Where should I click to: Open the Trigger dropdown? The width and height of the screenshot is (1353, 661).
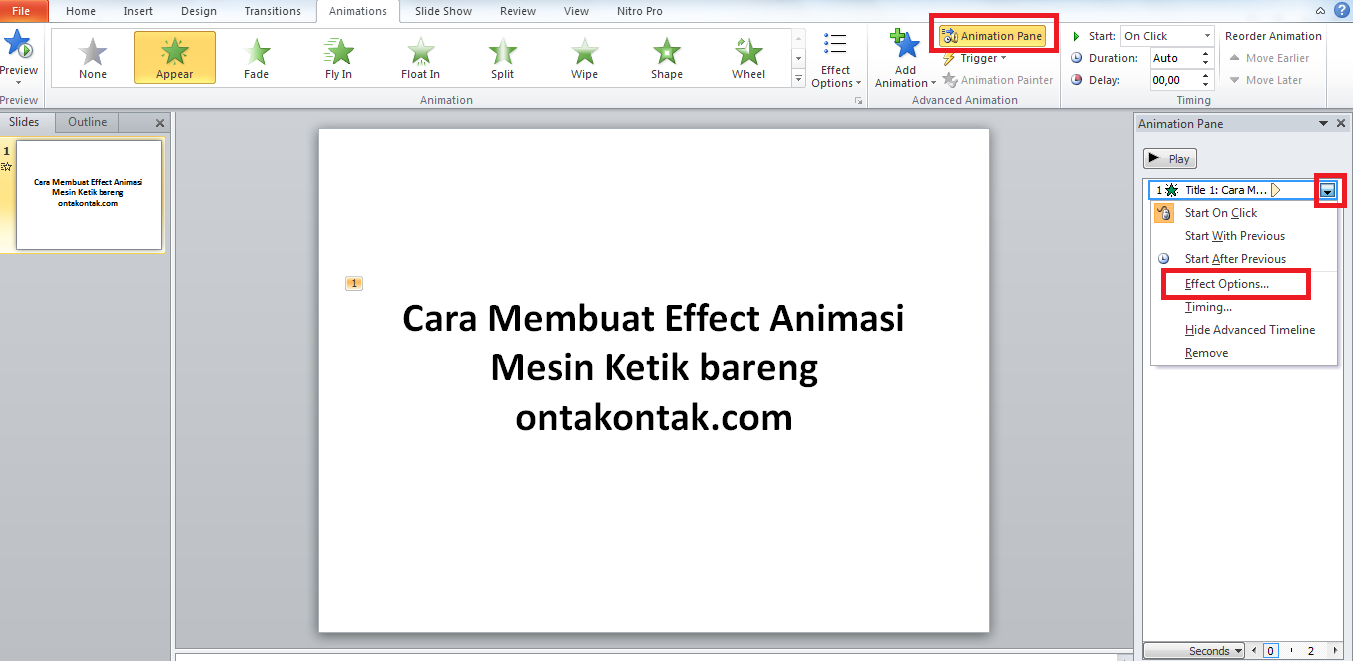point(974,58)
